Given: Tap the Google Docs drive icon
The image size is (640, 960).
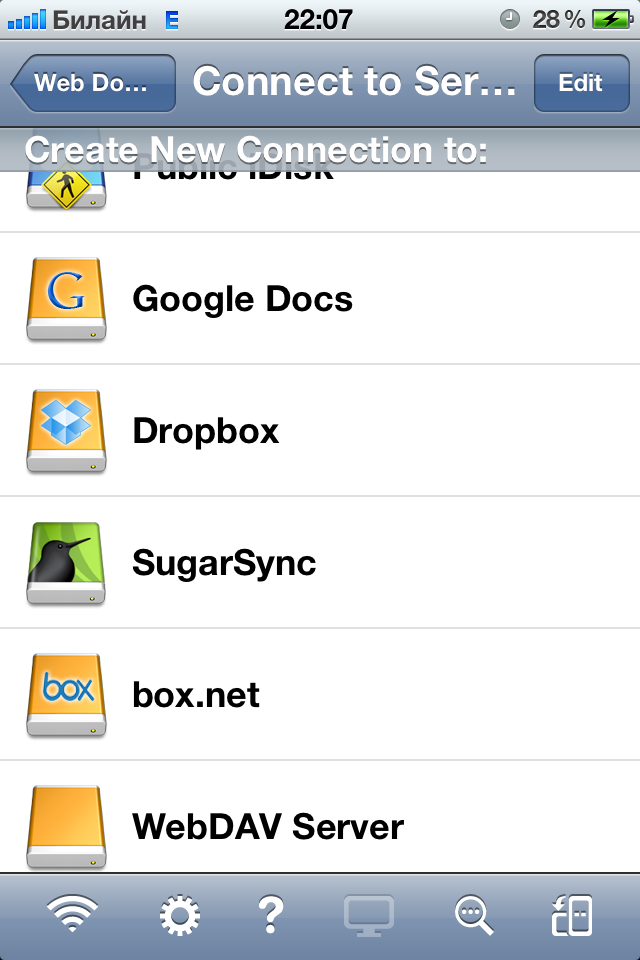Looking at the screenshot, I should coord(66,299).
